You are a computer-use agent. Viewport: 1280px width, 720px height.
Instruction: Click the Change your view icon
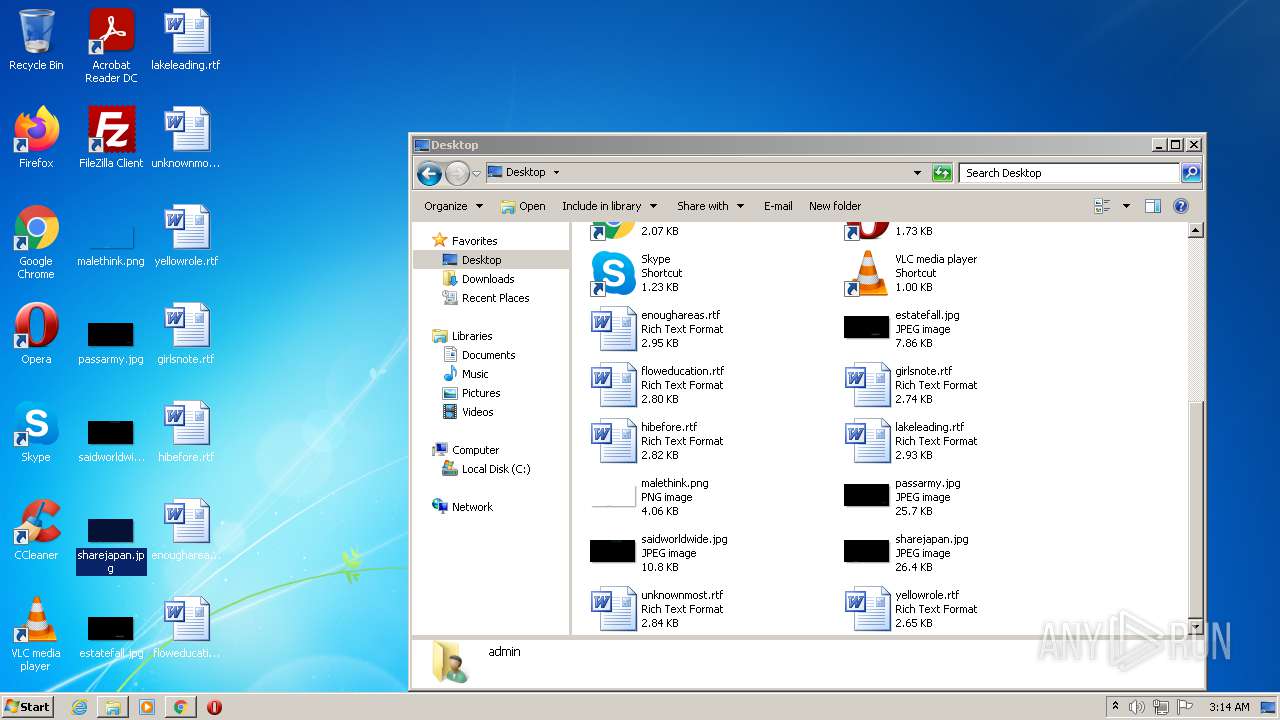[1103, 206]
